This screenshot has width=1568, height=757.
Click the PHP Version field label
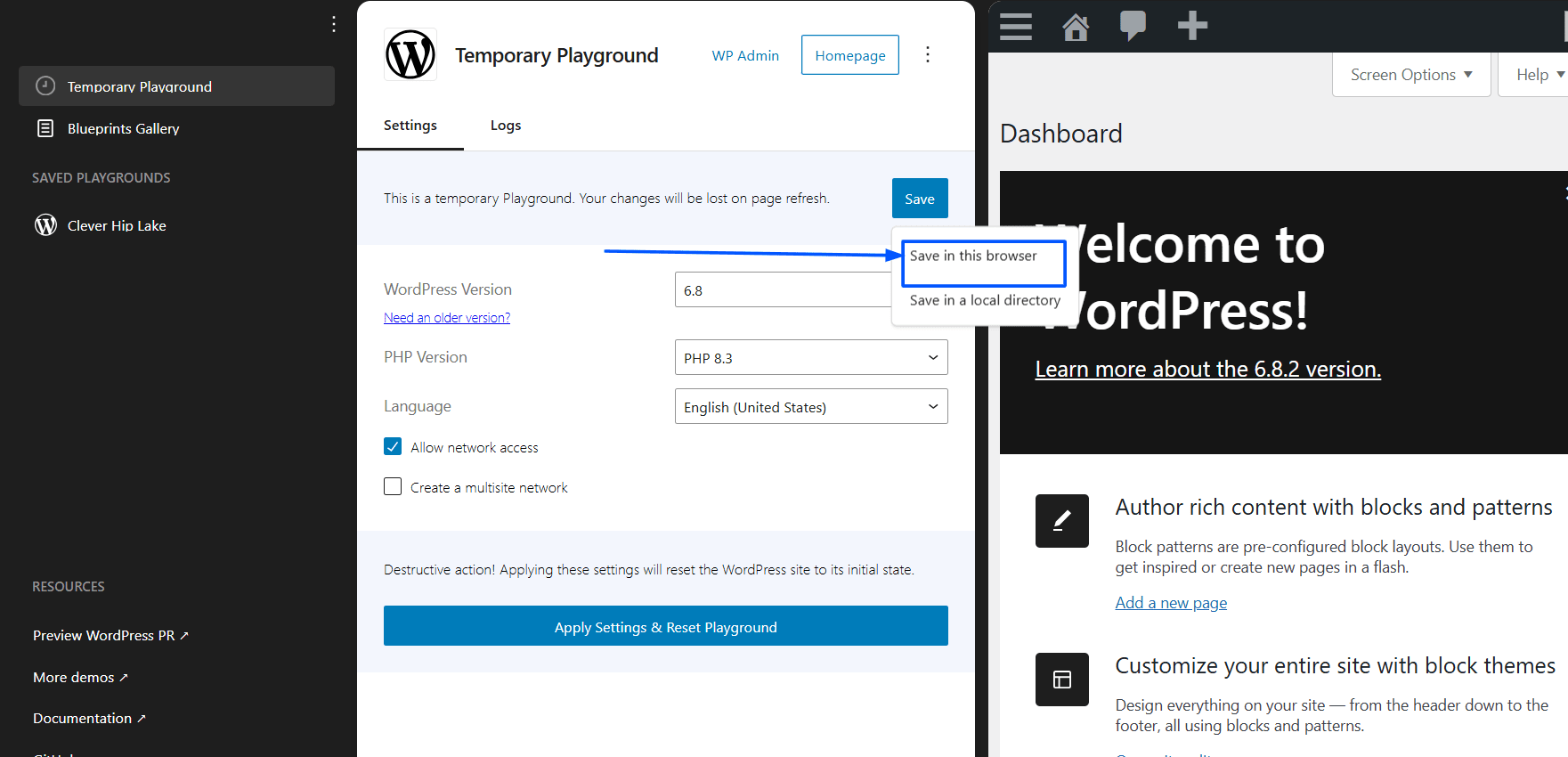click(x=426, y=357)
